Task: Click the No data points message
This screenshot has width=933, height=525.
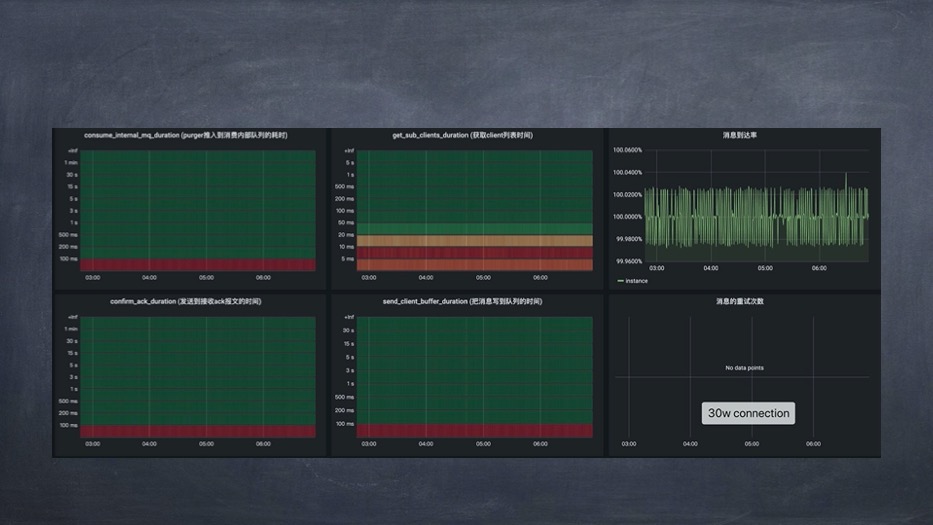Action: [x=744, y=368]
